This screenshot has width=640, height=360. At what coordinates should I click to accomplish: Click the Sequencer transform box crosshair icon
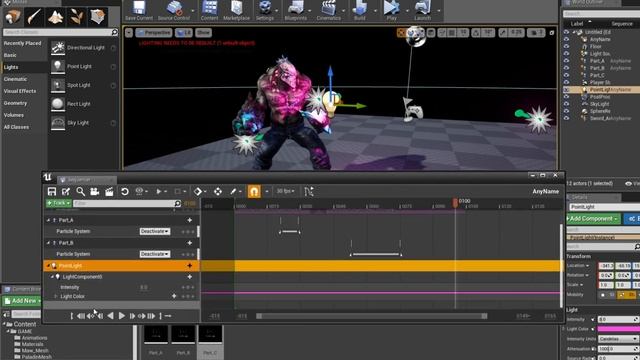(x=218, y=191)
